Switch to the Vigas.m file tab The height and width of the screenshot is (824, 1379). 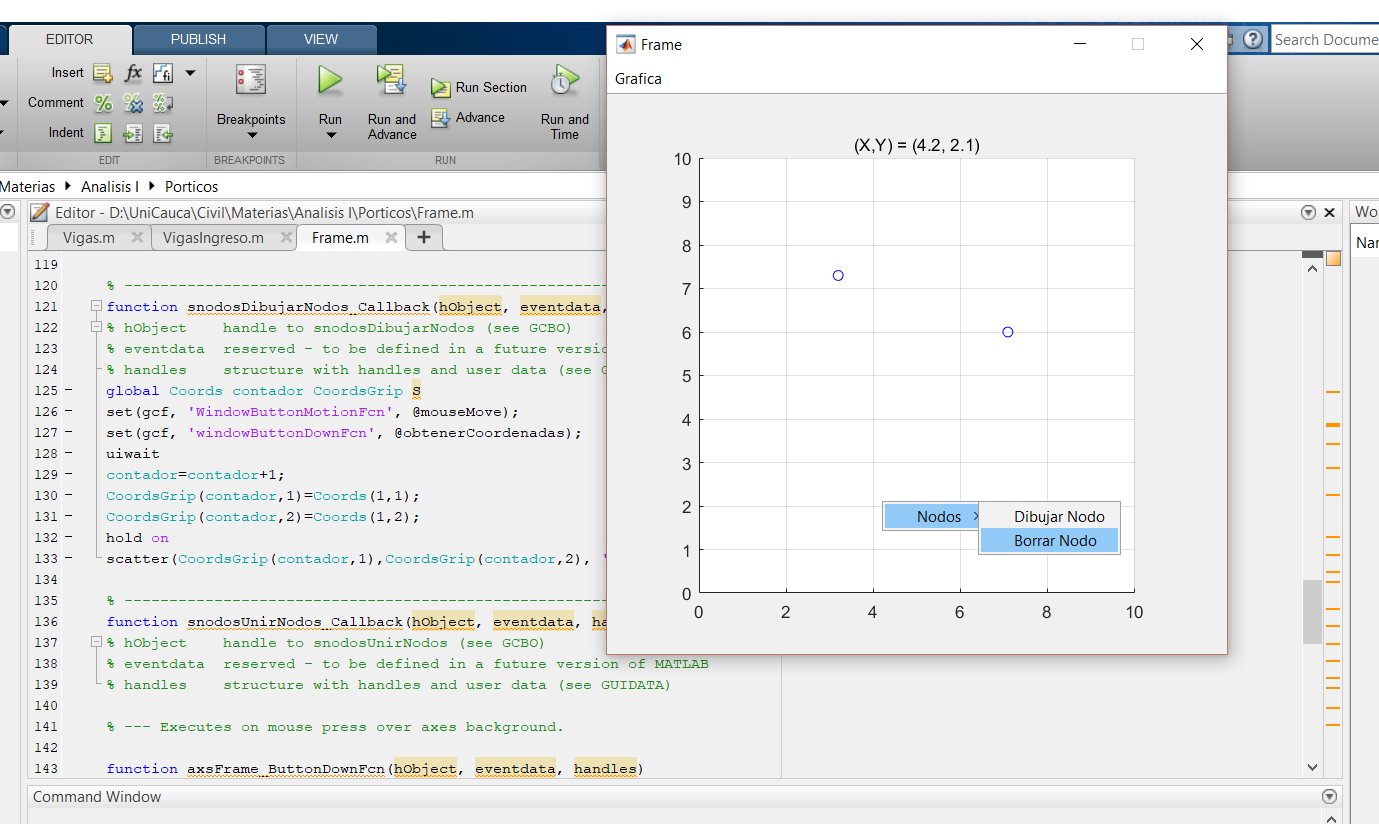88,238
